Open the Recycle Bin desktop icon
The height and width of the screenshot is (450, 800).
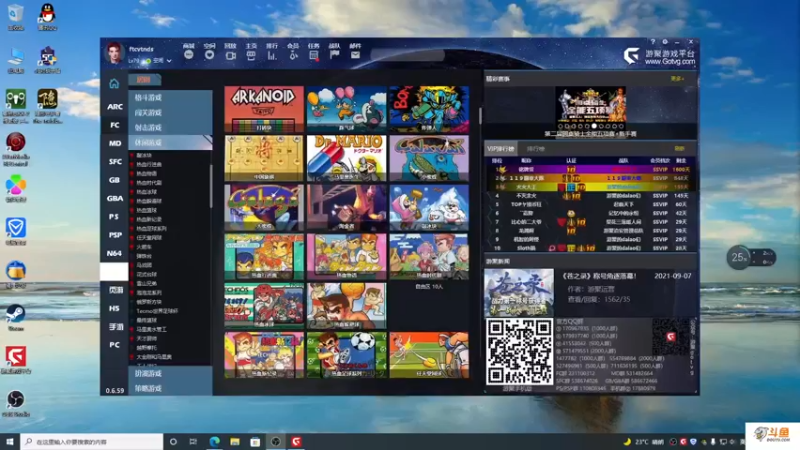click(16, 16)
